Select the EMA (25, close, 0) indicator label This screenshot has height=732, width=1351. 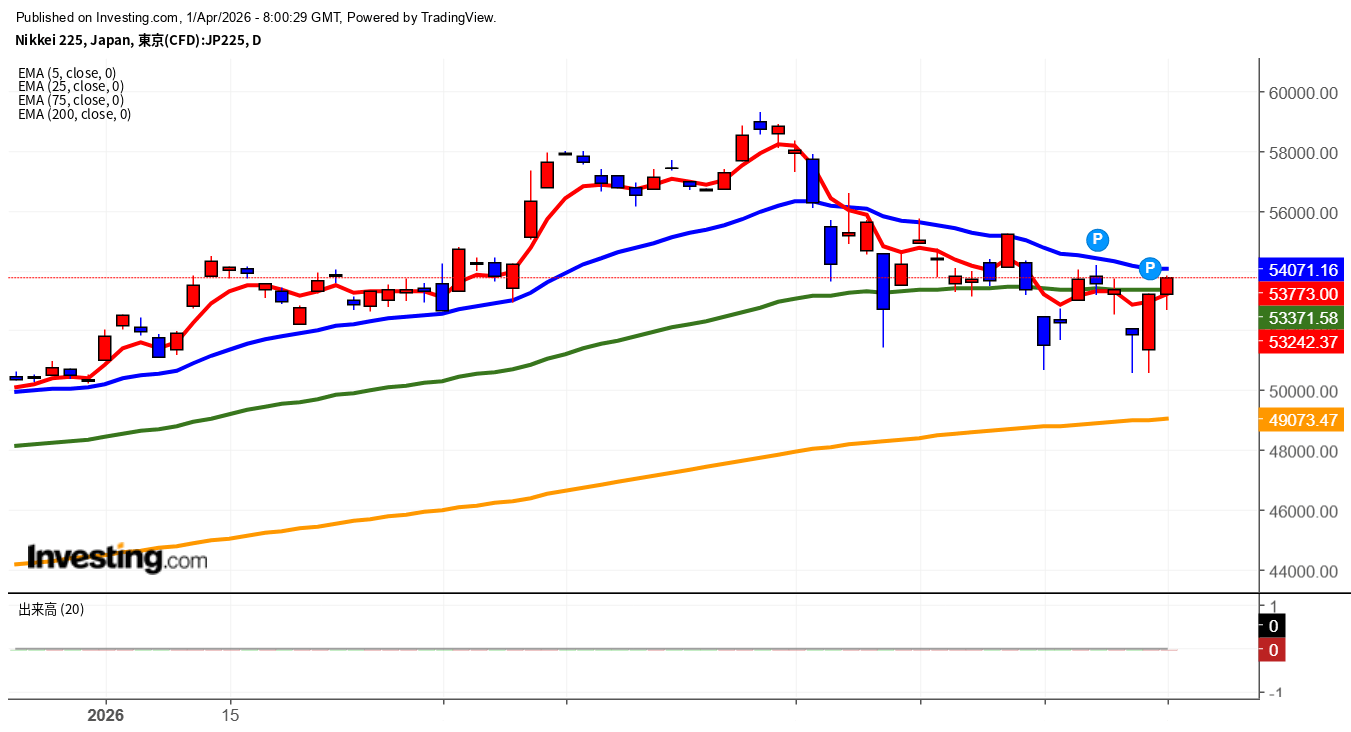pos(70,87)
